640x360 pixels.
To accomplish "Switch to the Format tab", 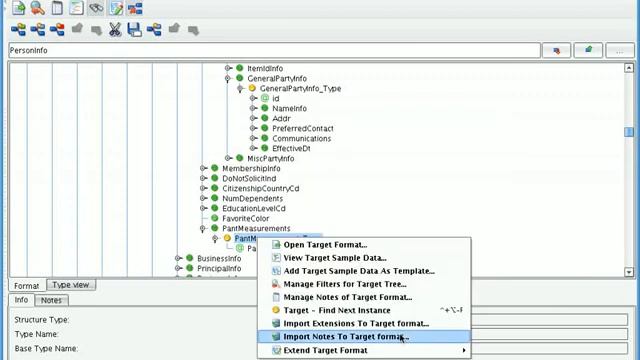I will (x=27, y=285).
